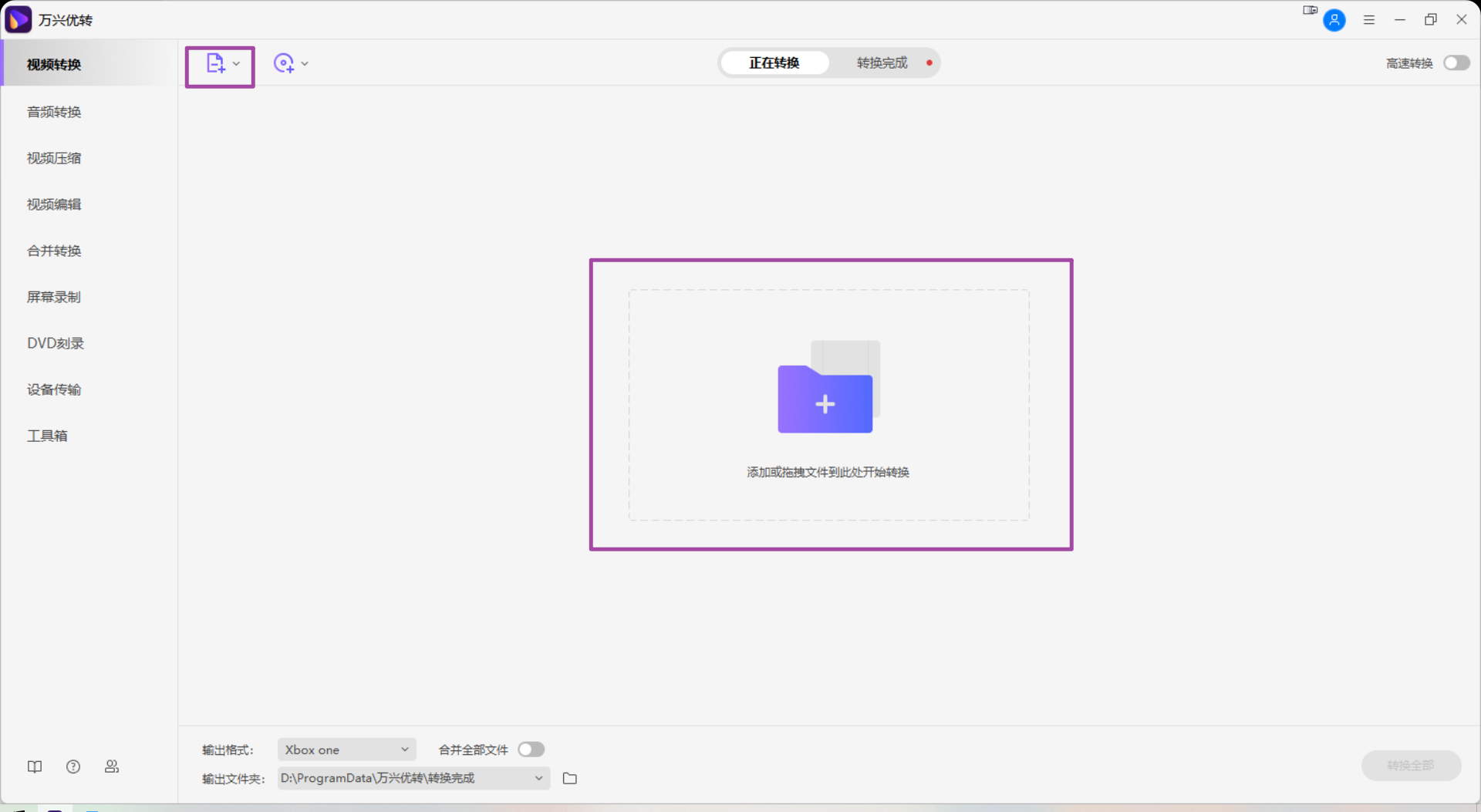Select the 正在转换 tab
Screen dimensions: 1481x812
pos(774,63)
